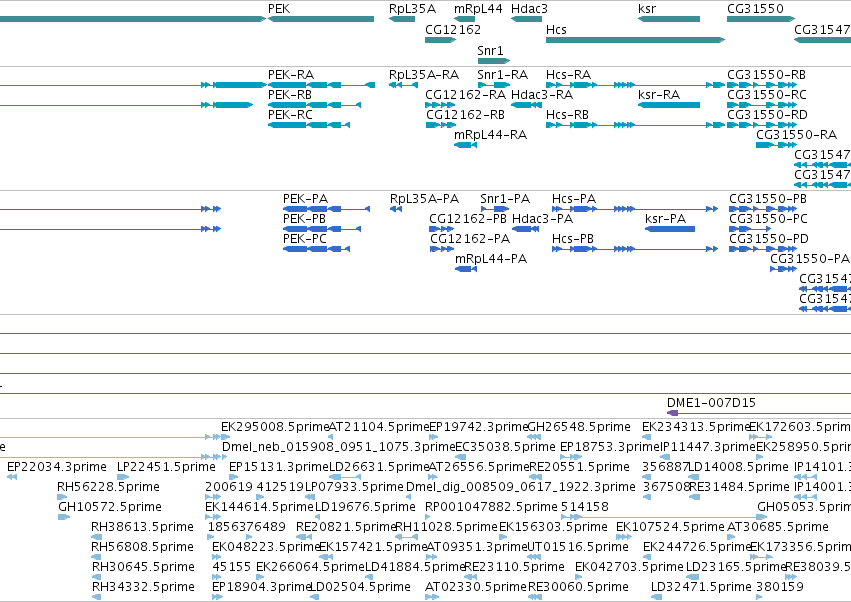The image size is (851, 602).
Task: Click the CG12162-PB protein label
Action: pyautogui.click(x=468, y=219)
